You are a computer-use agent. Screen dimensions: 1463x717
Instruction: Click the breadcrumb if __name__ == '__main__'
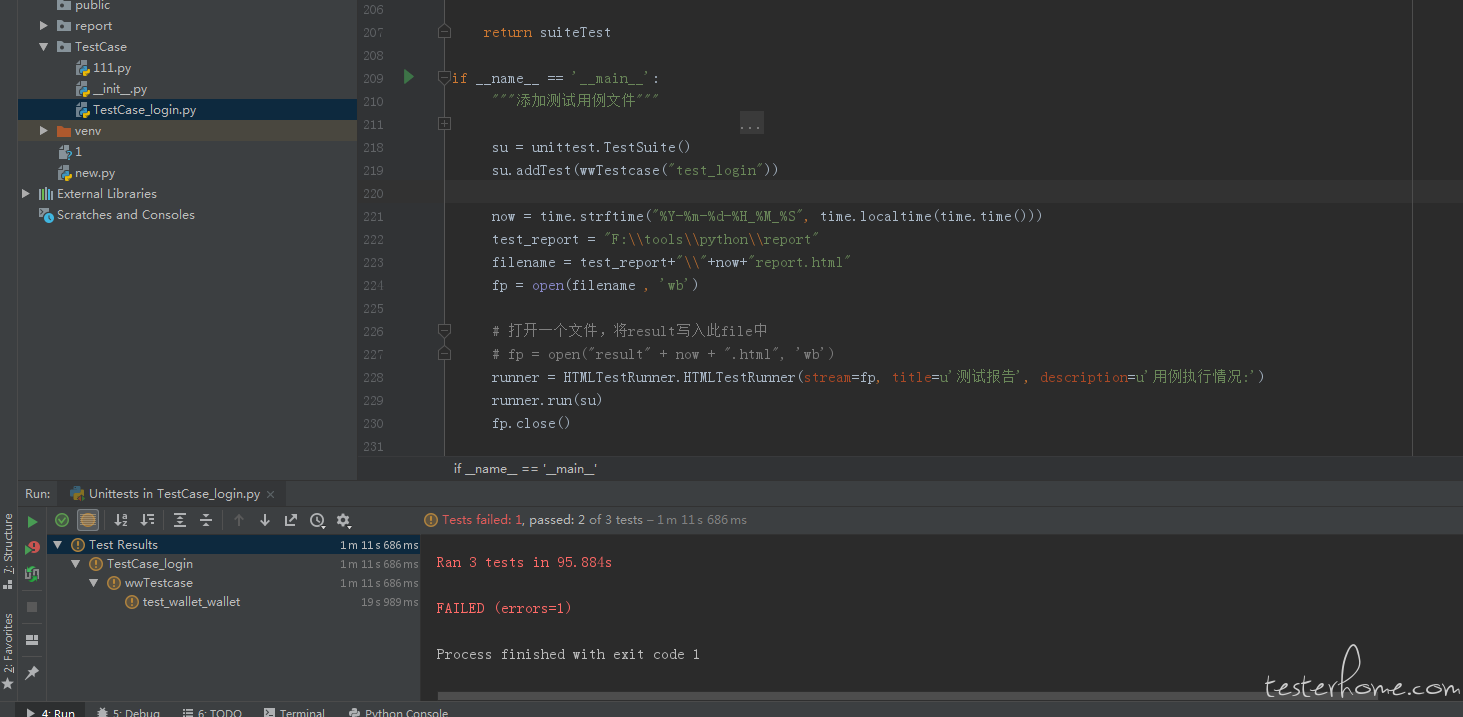tap(525, 468)
